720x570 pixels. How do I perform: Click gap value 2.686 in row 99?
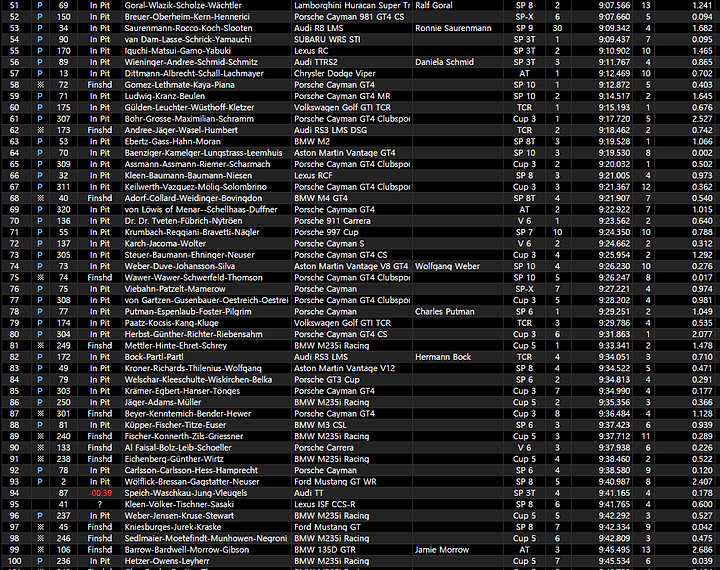[702, 550]
